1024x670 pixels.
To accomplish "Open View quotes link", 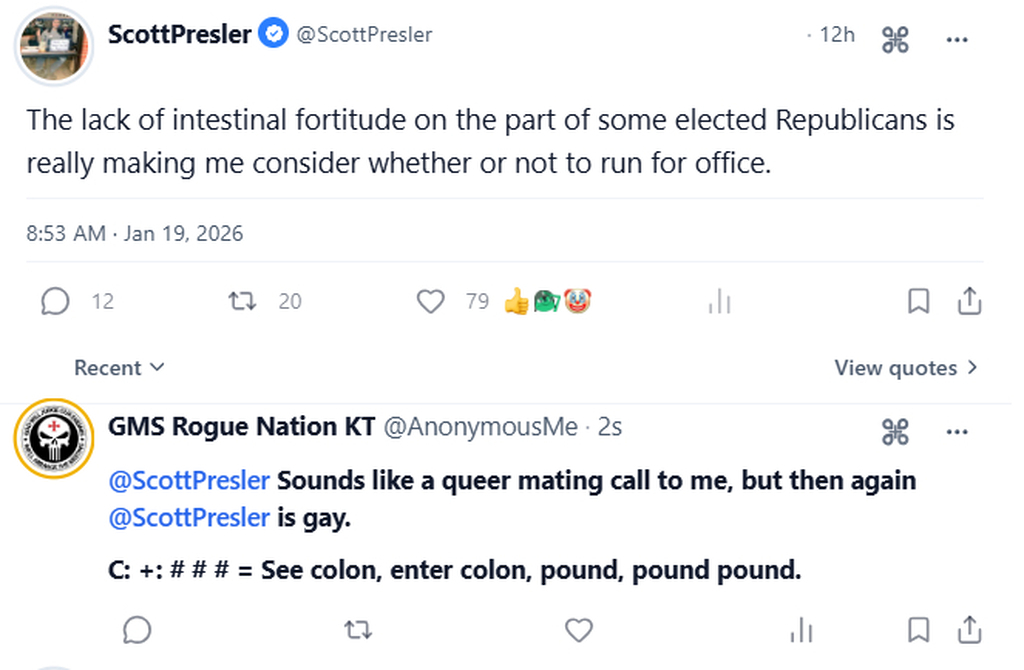I will click(x=906, y=368).
